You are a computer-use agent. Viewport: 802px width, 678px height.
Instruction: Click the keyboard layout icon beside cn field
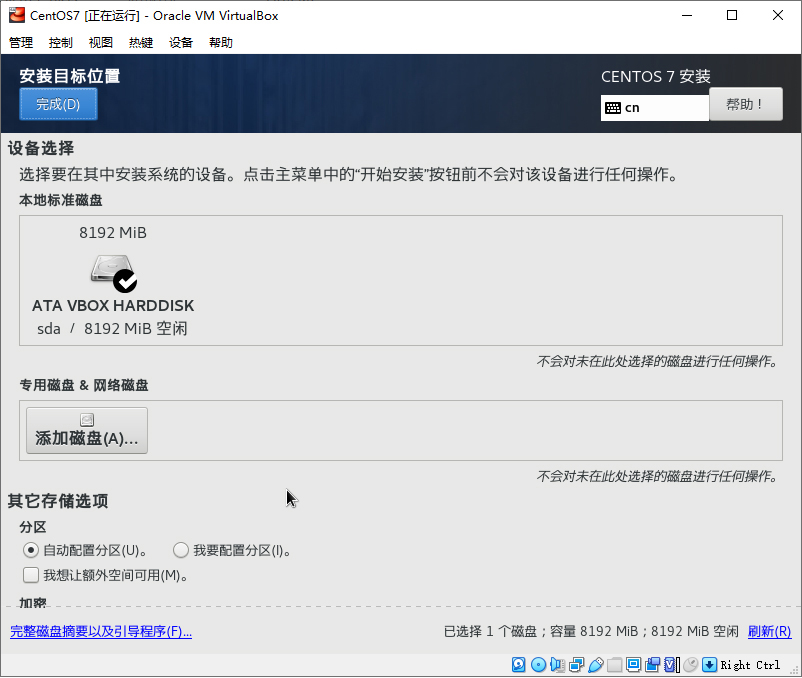point(613,107)
